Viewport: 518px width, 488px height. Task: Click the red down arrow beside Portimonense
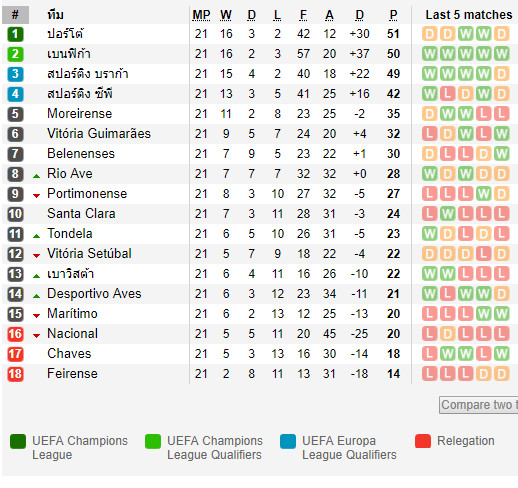[37, 196]
